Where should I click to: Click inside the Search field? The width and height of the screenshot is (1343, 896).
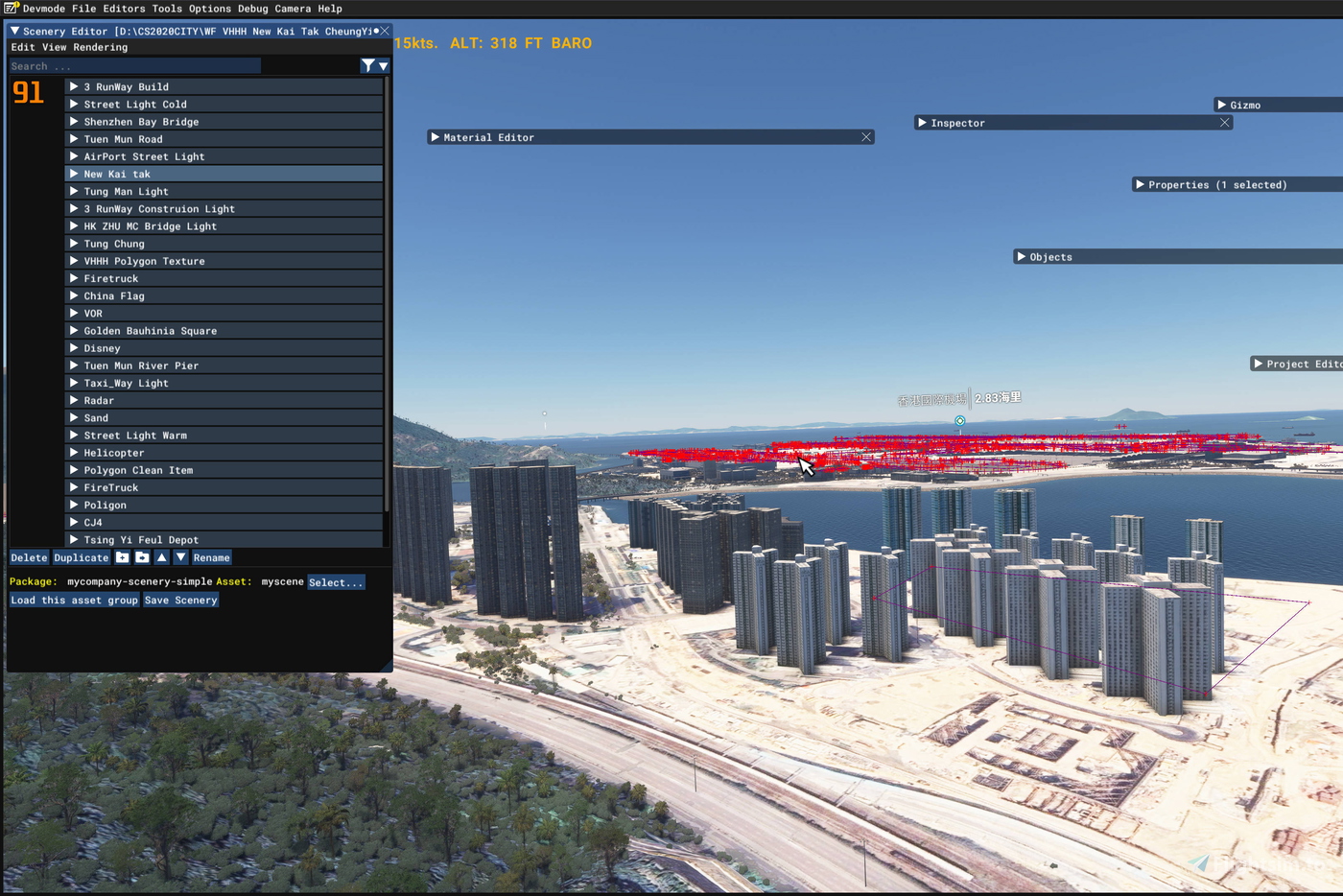point(134,65)
